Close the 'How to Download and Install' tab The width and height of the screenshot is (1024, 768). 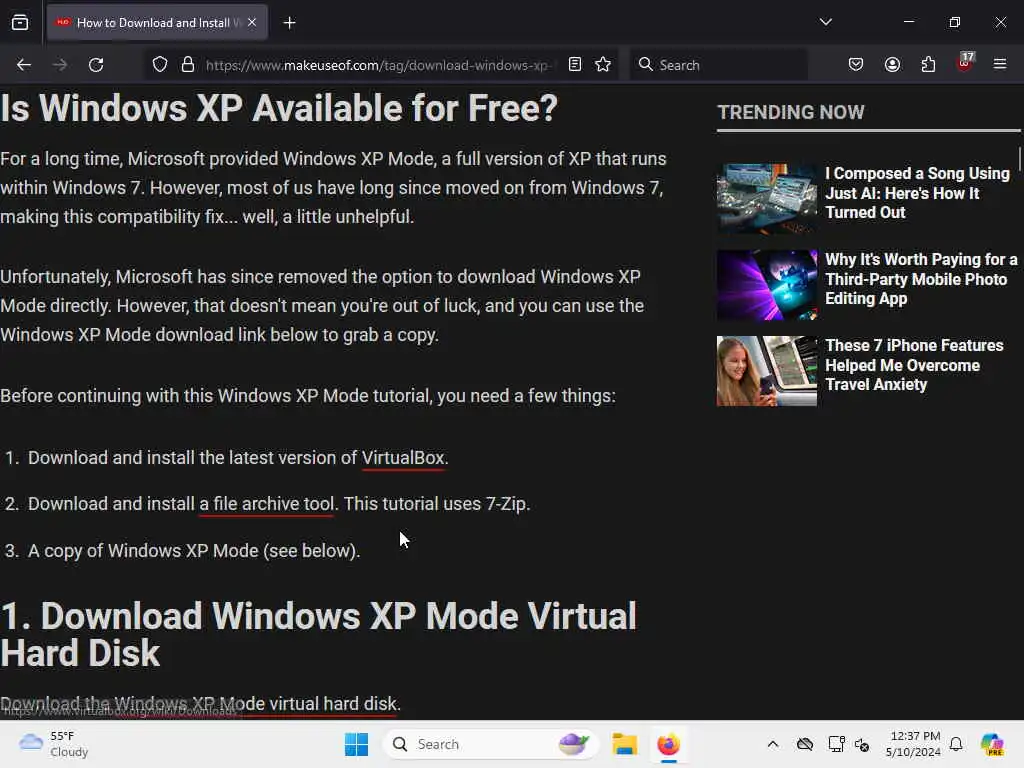pos(252,22)
